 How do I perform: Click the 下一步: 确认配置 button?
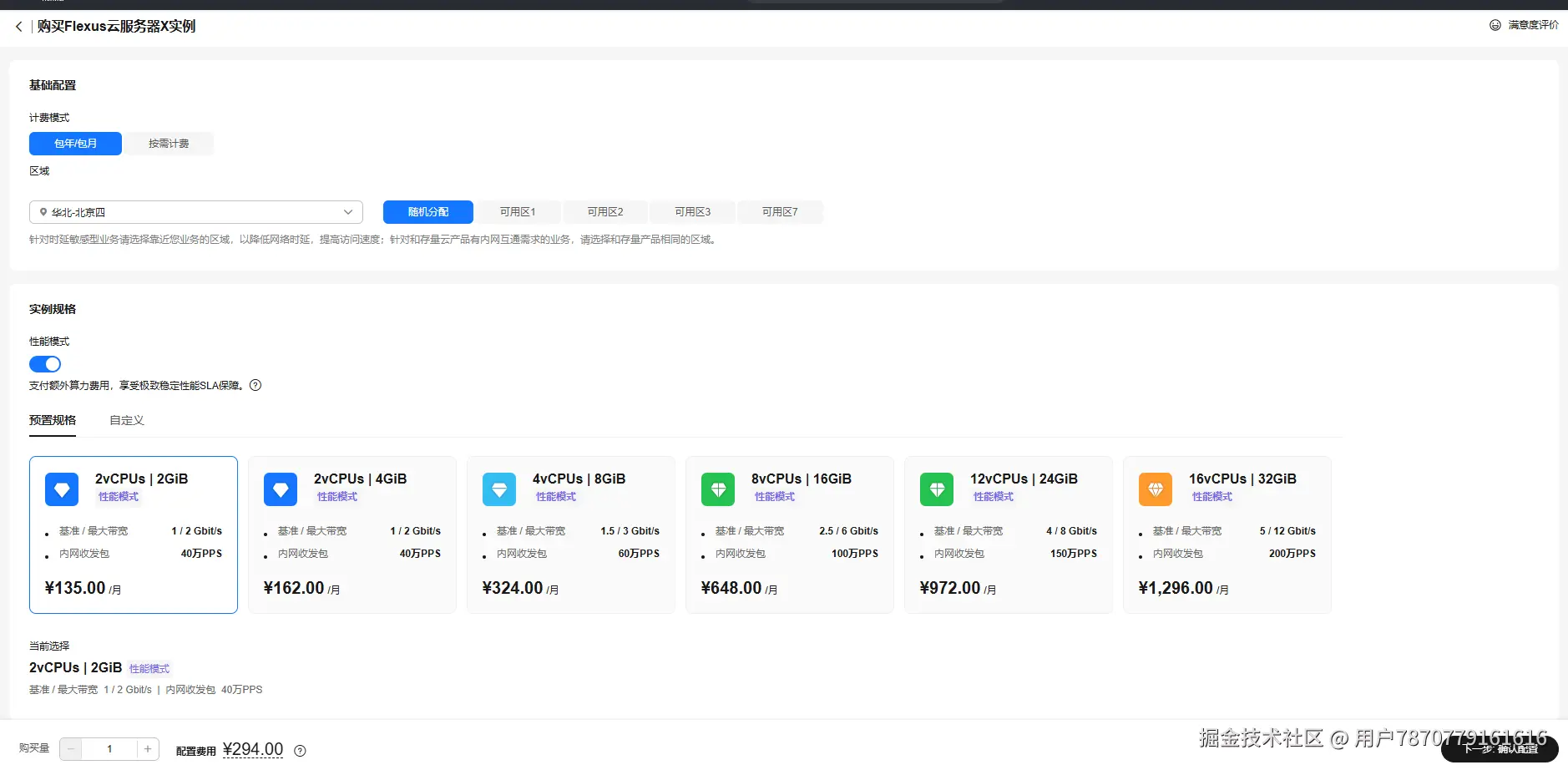coord(1500,749)
